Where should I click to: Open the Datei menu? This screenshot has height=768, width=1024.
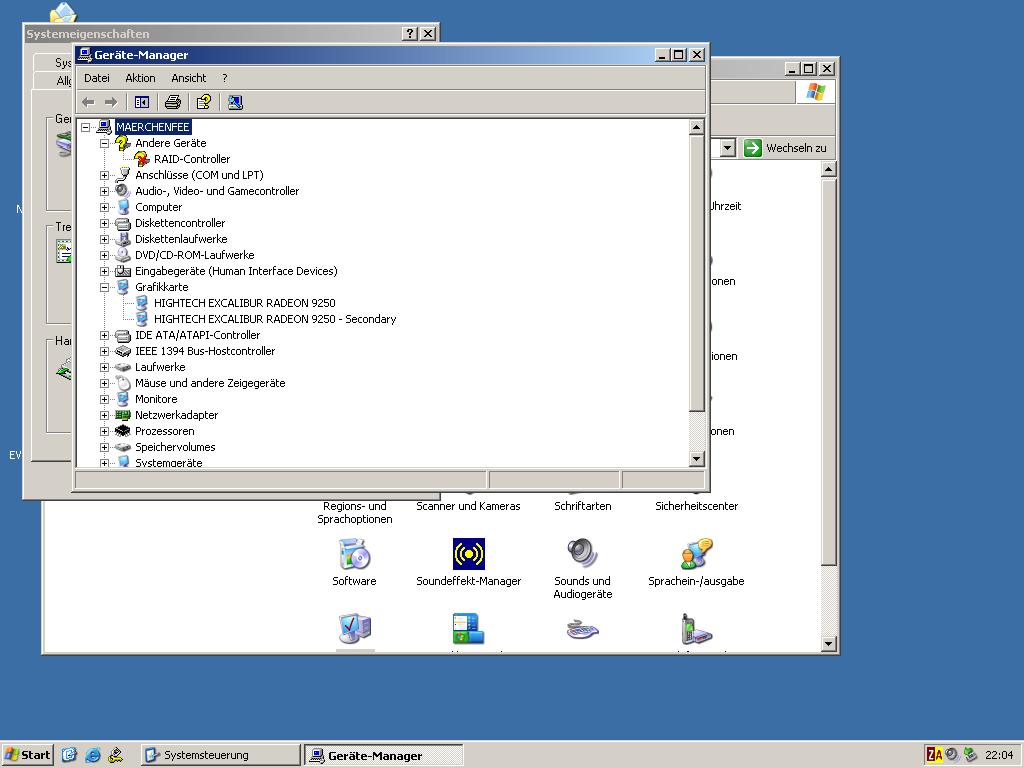97,78
